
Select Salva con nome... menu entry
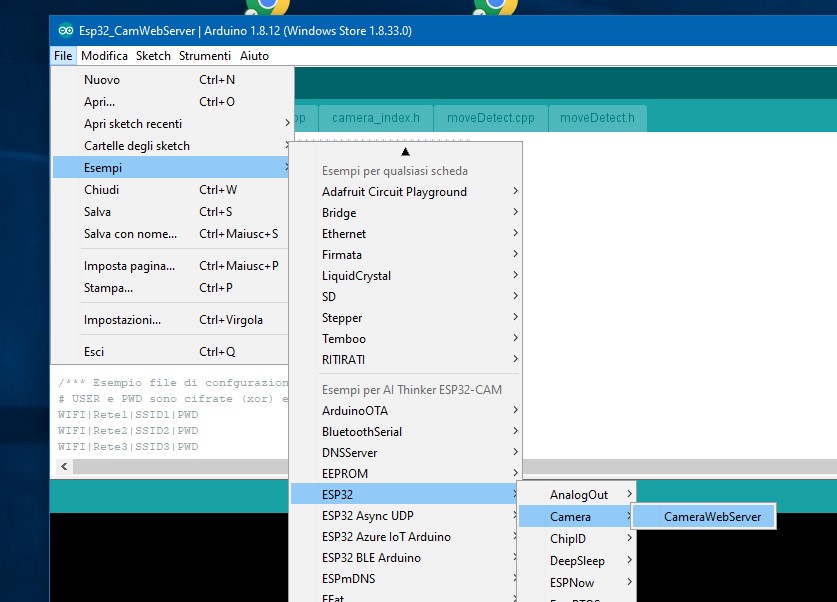tap(172, 234)
